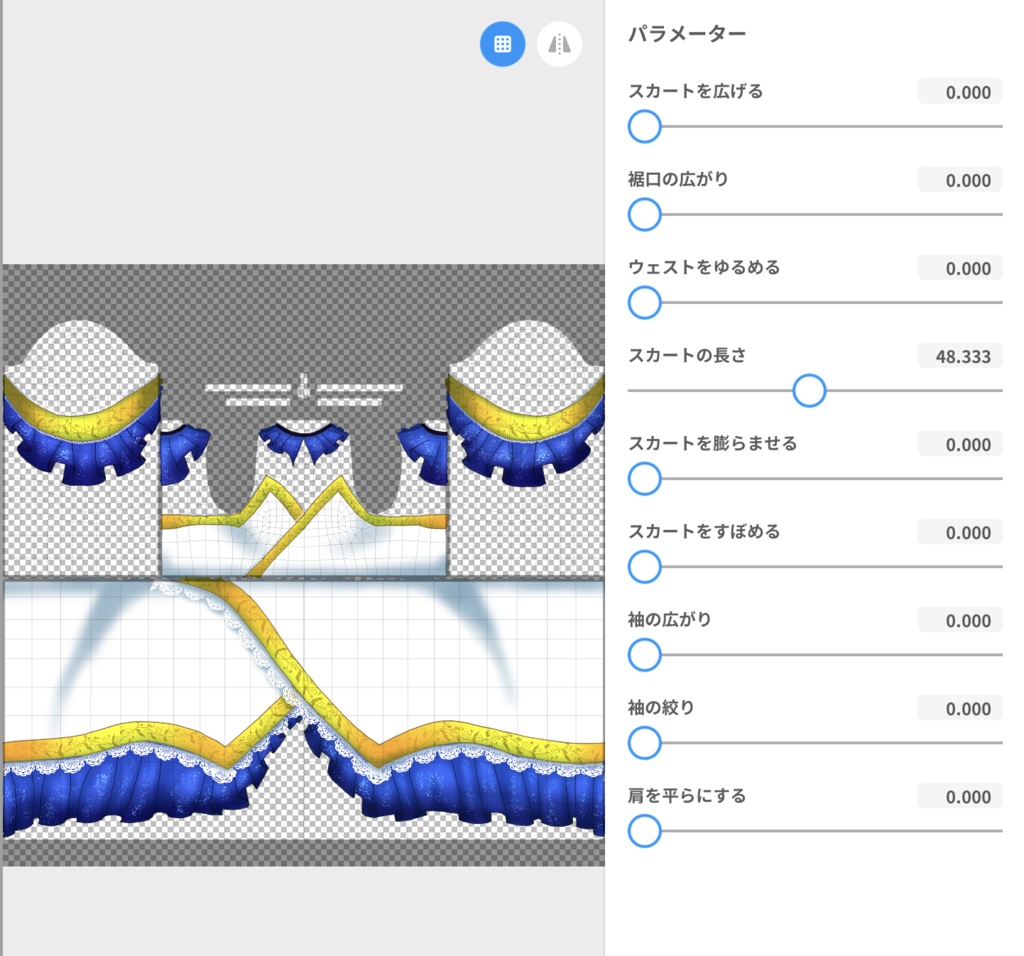Click the 裾口の広がり slider handle

[x=645, y=214]
